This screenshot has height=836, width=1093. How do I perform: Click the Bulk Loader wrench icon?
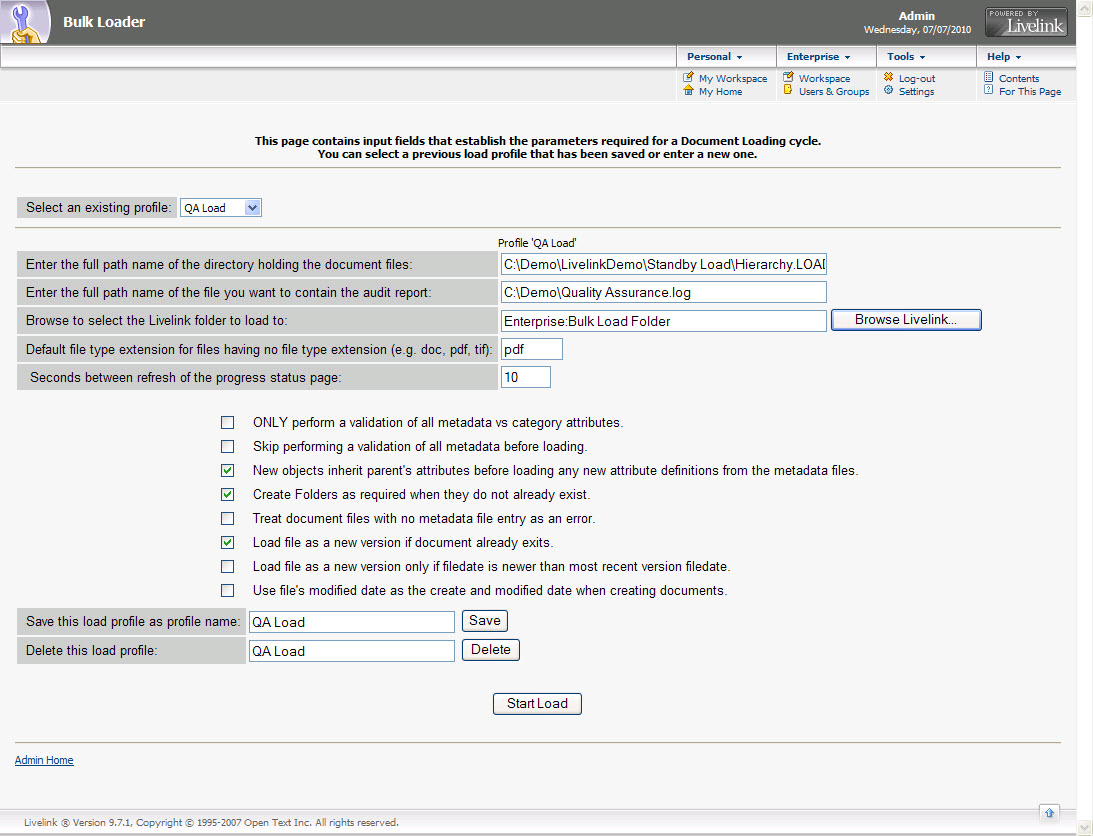pyautogui.click(x=25, y=22)
